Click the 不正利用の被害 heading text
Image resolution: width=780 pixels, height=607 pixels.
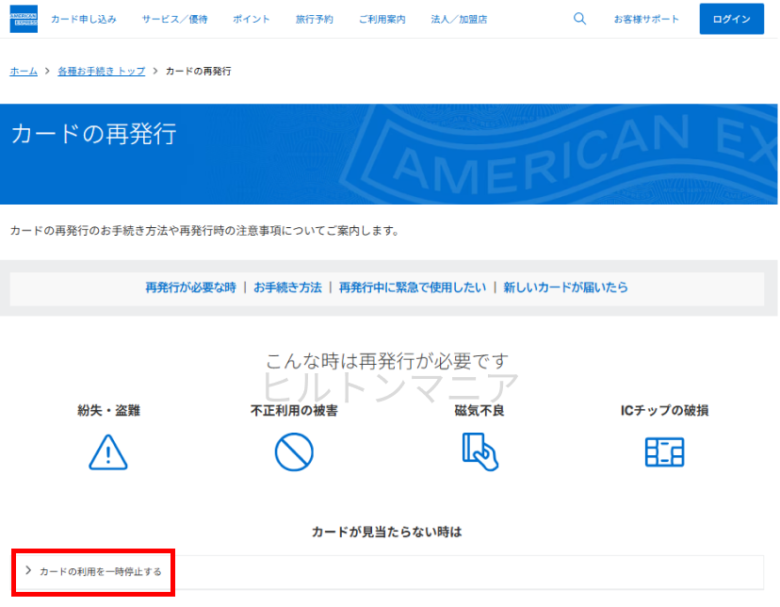coord(294,410)
